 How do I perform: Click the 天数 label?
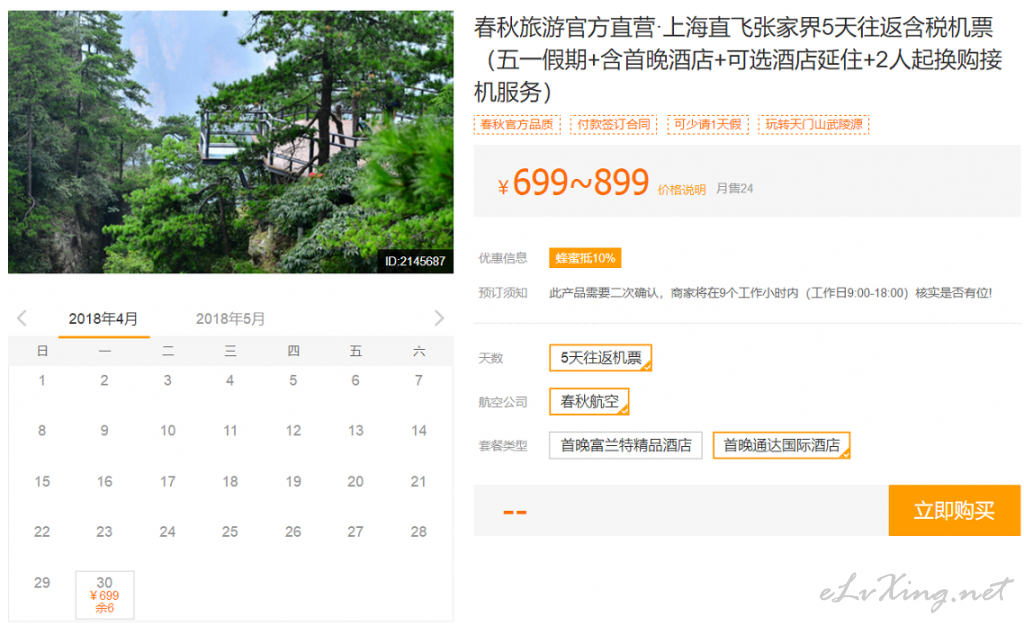[490, 359]
